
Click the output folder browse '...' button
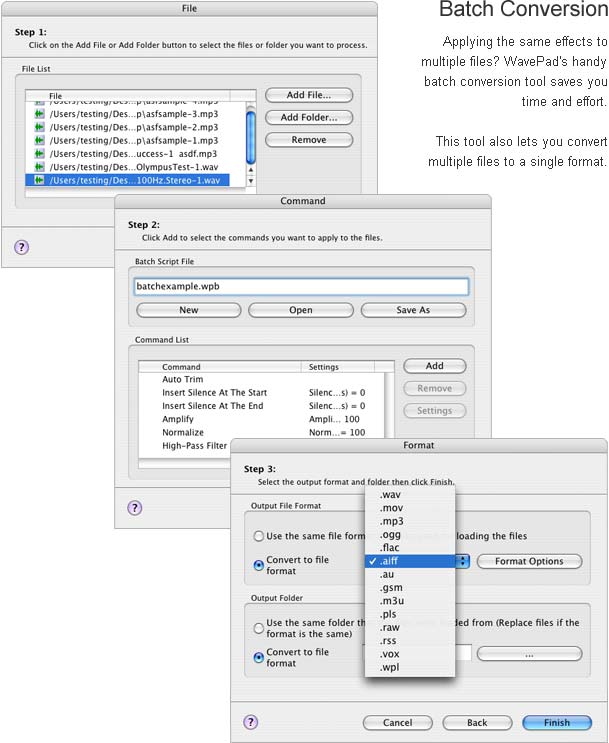click(x=529, y=654)
